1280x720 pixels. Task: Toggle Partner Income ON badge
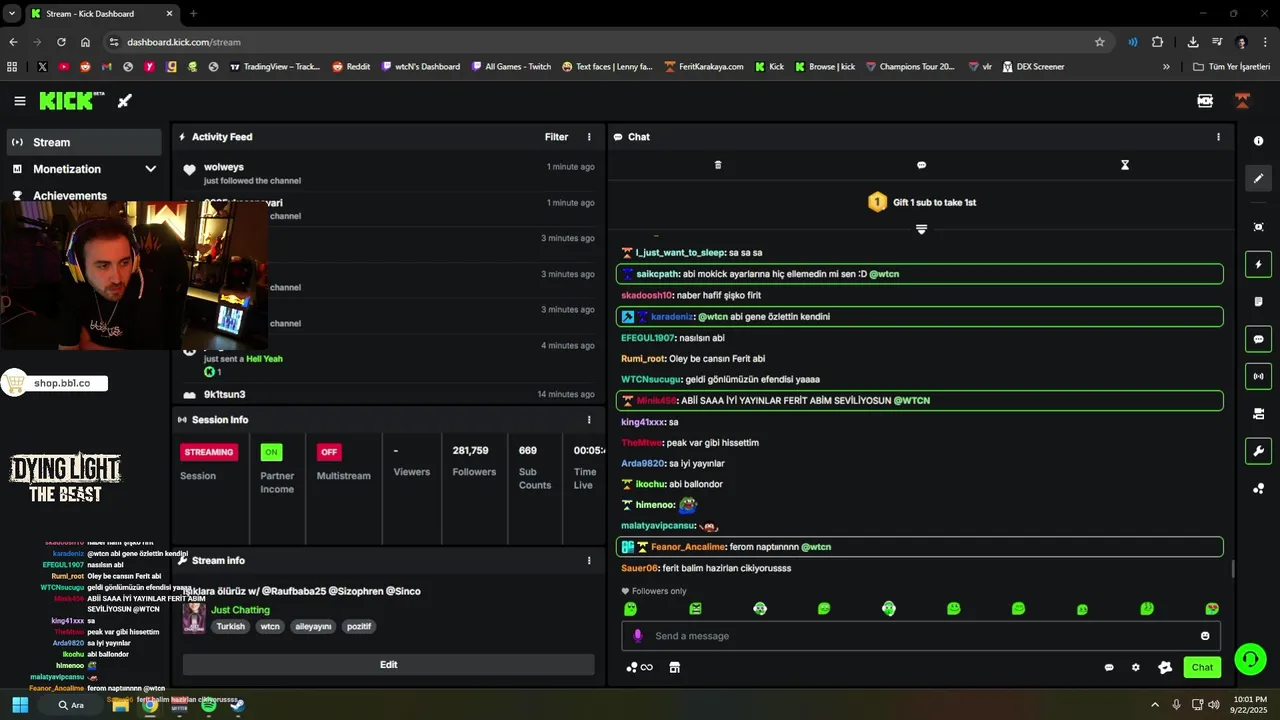[x=271, y=452]
